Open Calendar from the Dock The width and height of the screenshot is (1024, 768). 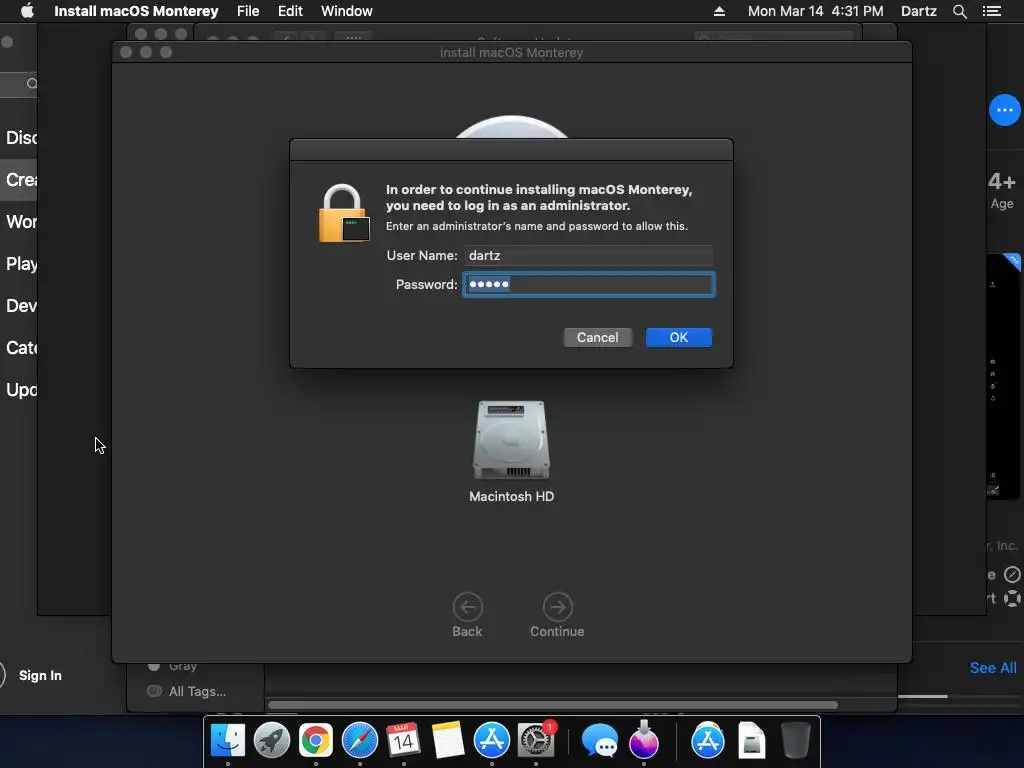click(x=404, y=741)
